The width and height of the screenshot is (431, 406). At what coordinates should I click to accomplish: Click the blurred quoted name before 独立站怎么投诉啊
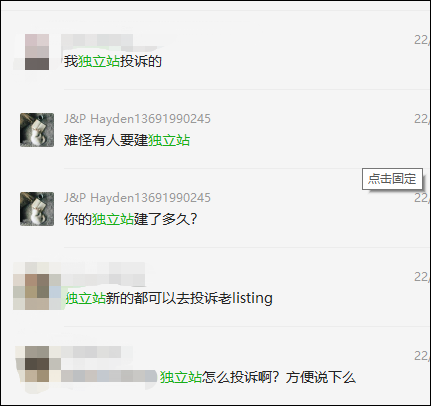pyautogui.click(x=109, y=377)
